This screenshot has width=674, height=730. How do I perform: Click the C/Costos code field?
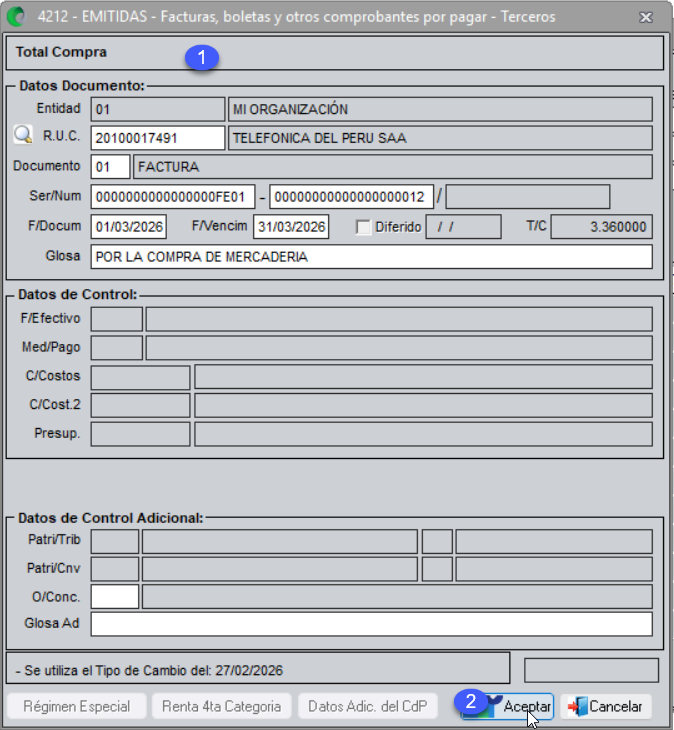[141, 377]
